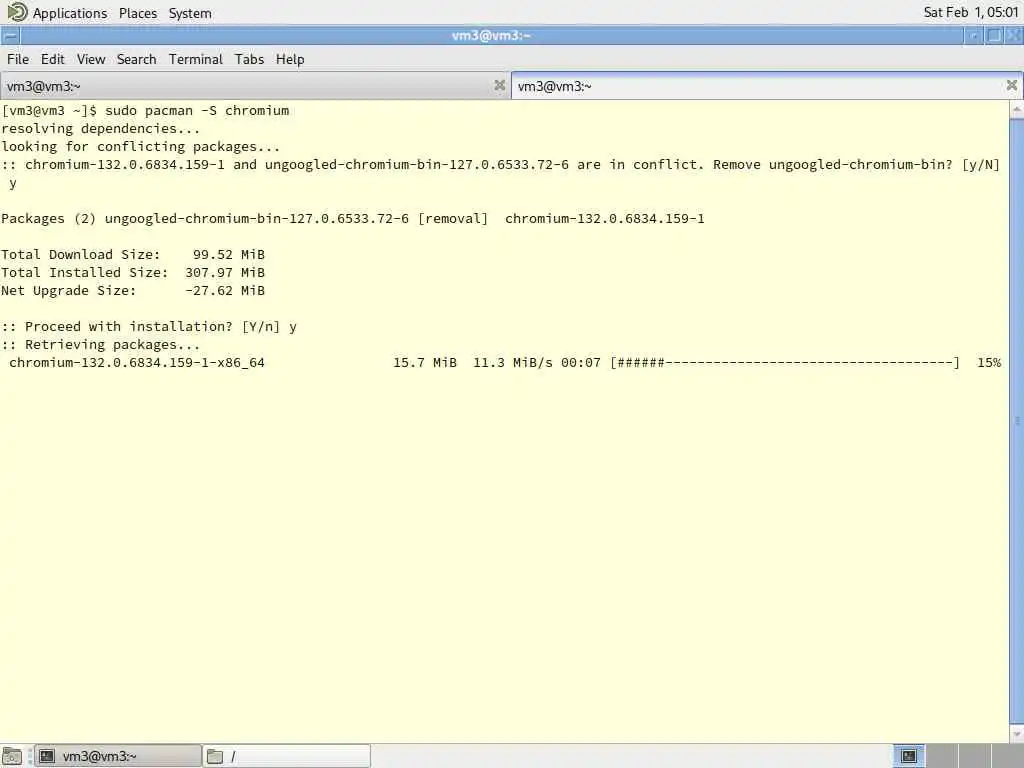1024x768 pixels.
Task: Close the first terminal tab
Action: 500,85
